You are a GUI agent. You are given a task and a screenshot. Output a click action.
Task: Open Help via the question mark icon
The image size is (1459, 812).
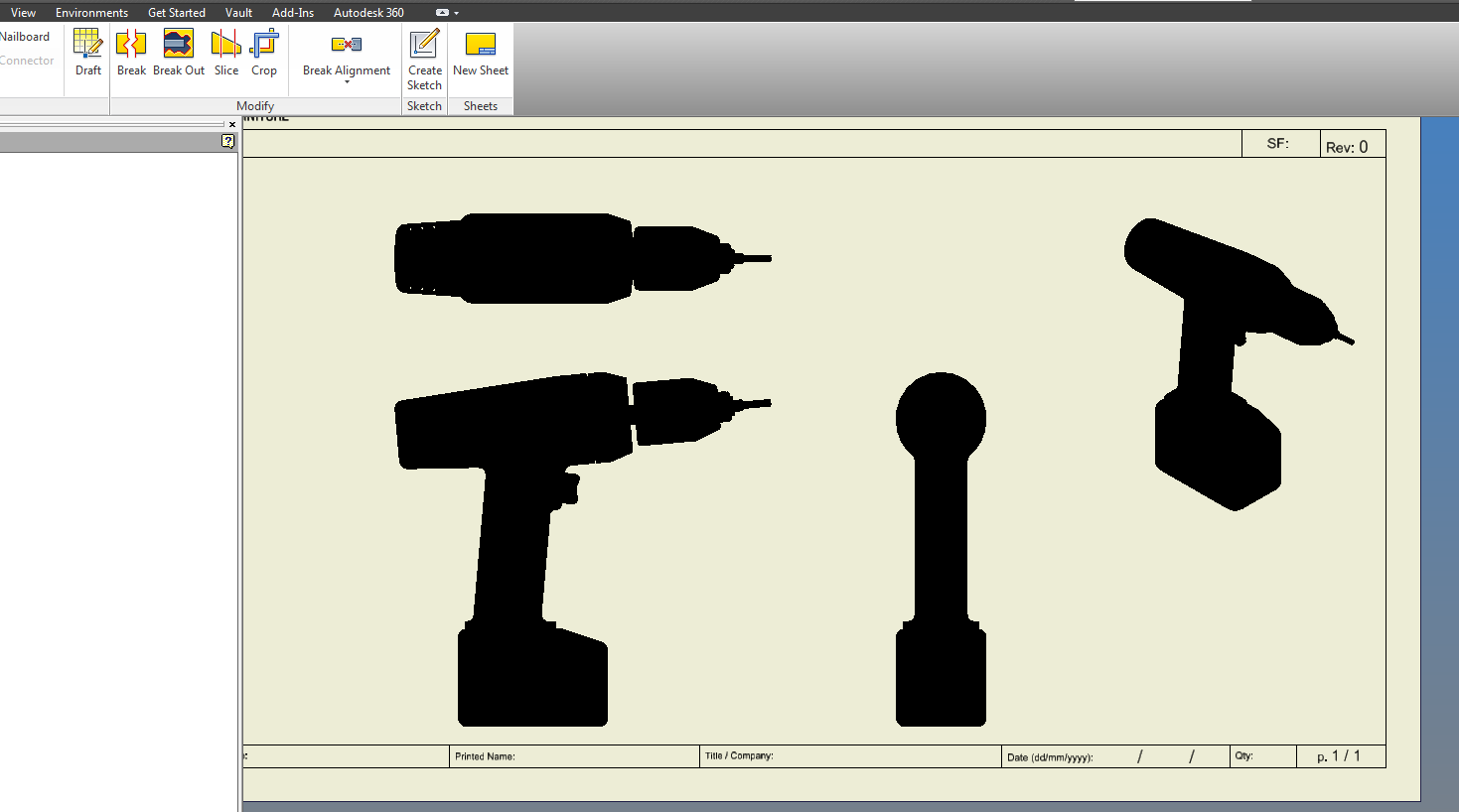pyautogui.click(x=228, y=141)
